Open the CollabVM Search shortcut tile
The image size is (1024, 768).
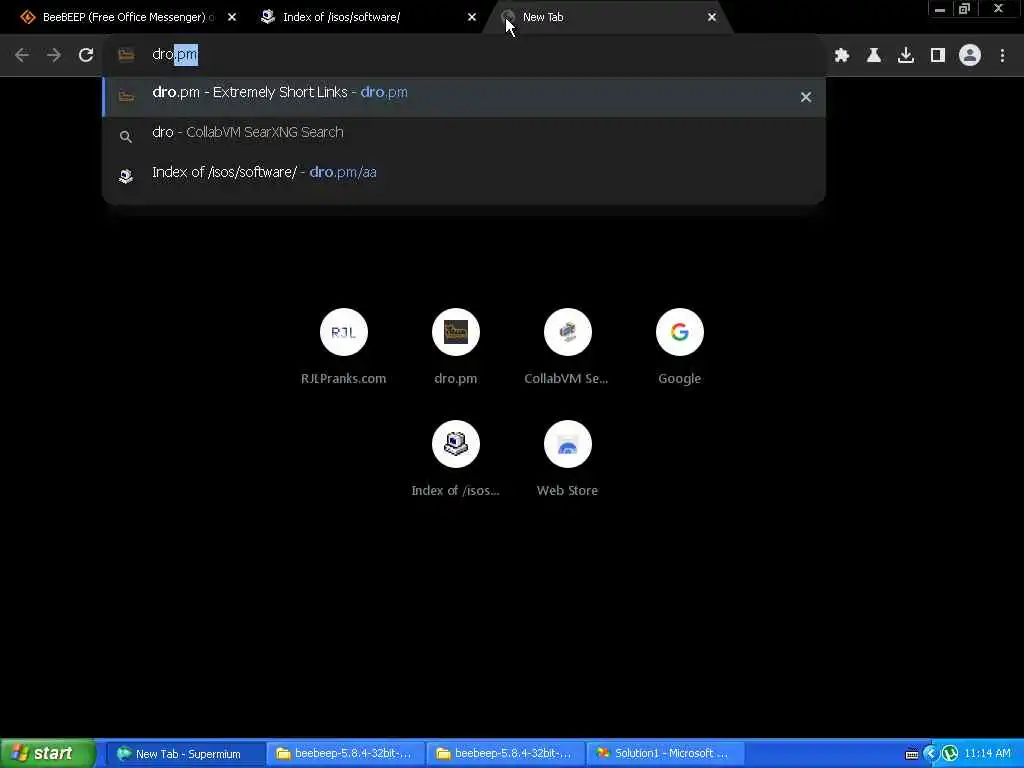coord(568,347)
